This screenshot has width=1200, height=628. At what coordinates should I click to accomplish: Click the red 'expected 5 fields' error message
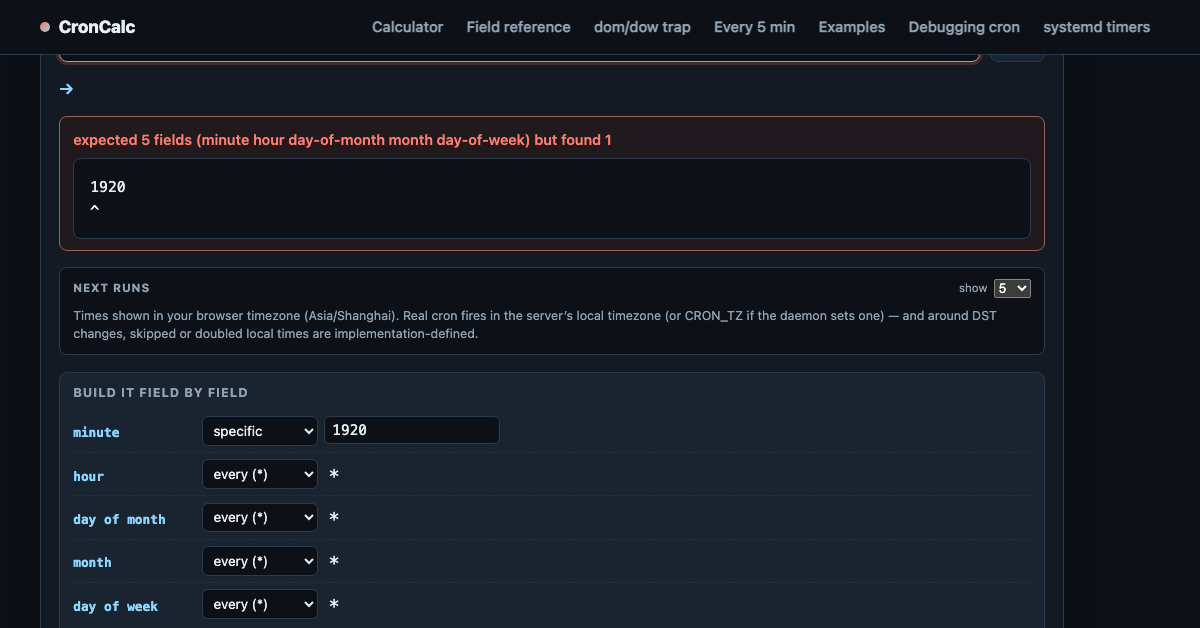(342, 140)
